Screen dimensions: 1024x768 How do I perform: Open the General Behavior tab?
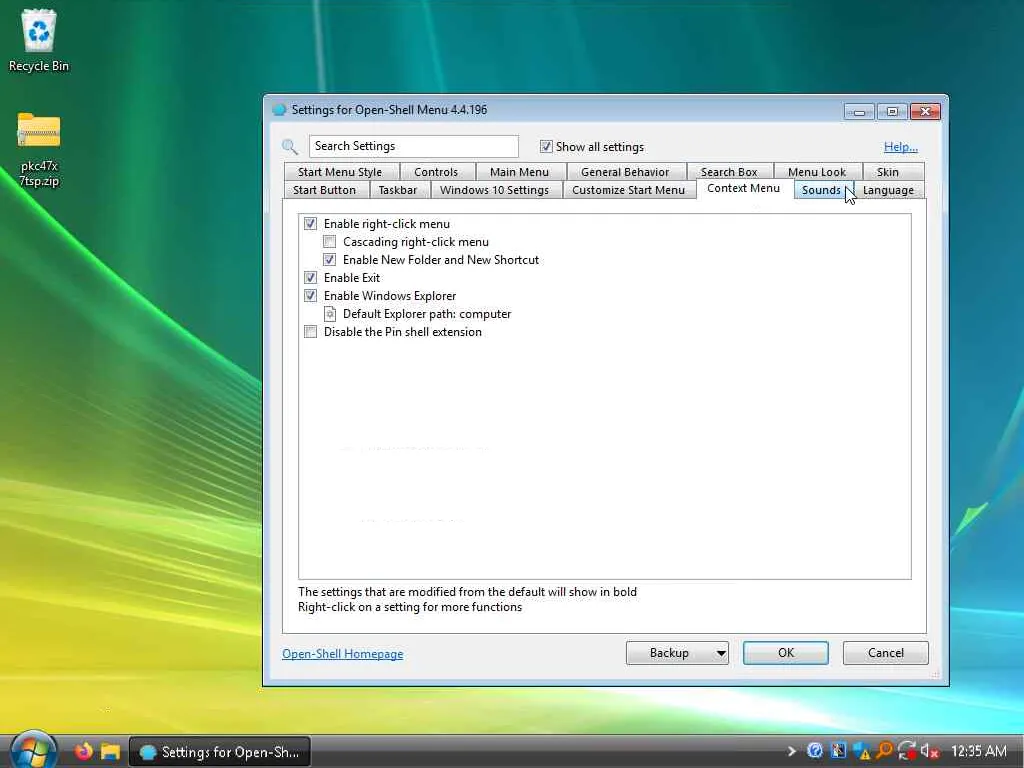[x=625, y=172]
